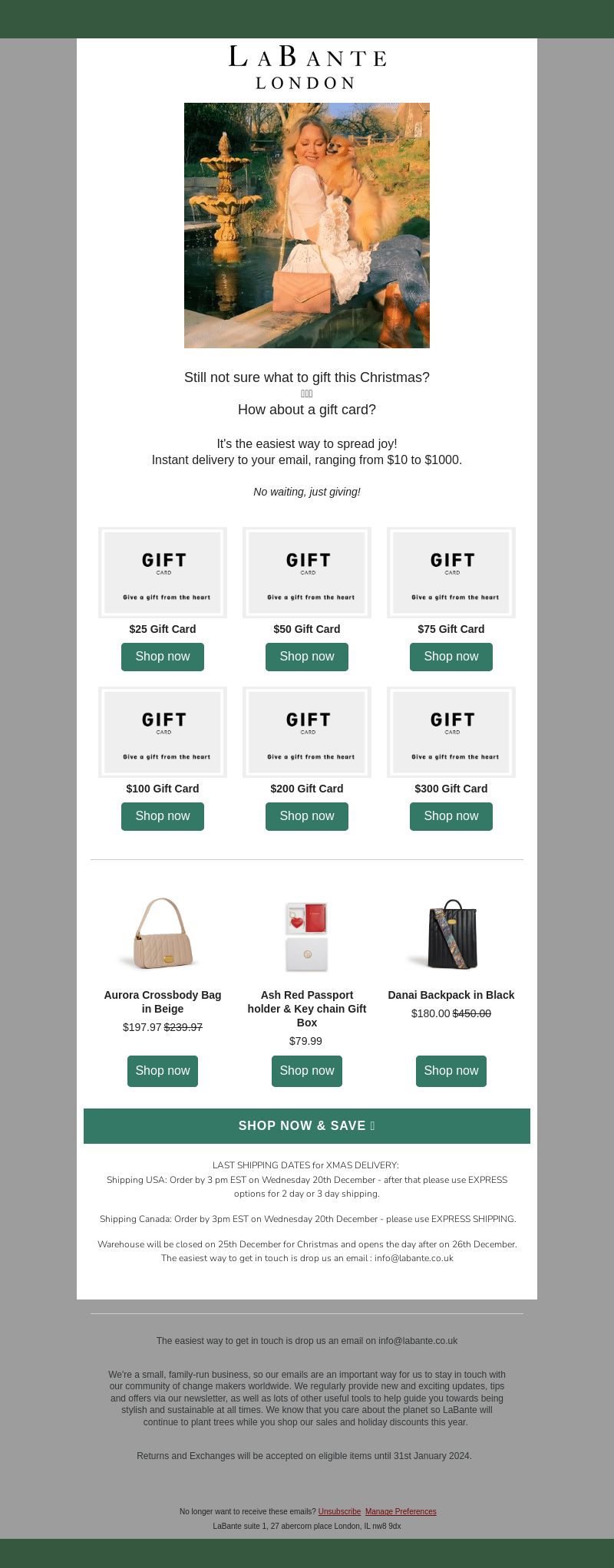Click the $75 gift card image
Screen dimensions: 614x1568
[451, 572]
